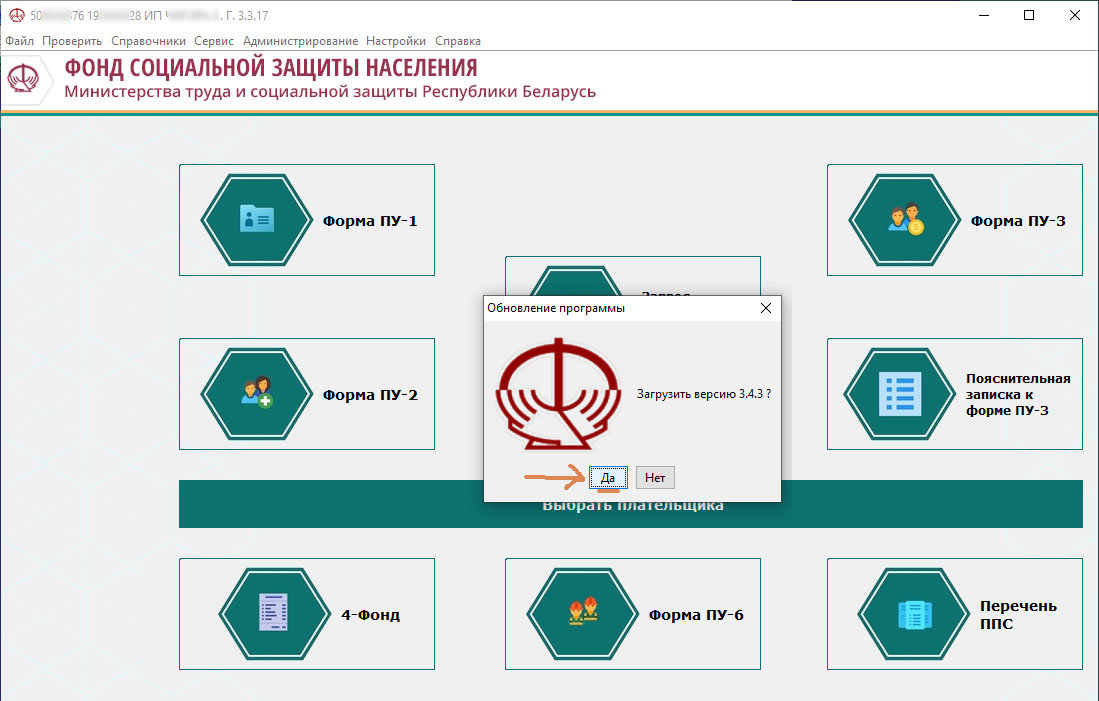Click the fund logo in the header banner

coord(23,78)
